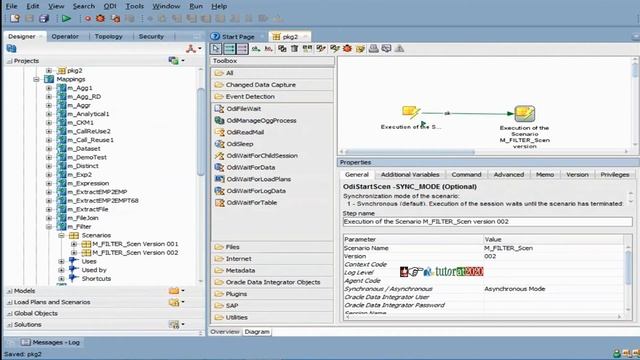Open the Messages - Log panel button
This screenshot has width=640, height=360.
point(51,342)
